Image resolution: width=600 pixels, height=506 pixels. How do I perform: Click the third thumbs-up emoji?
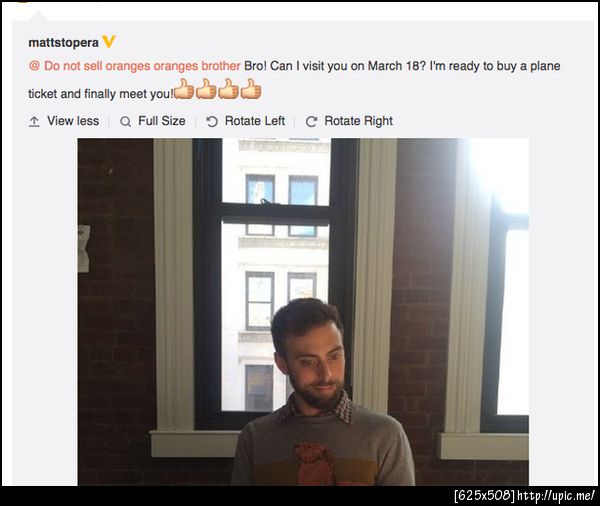(229, 89)
